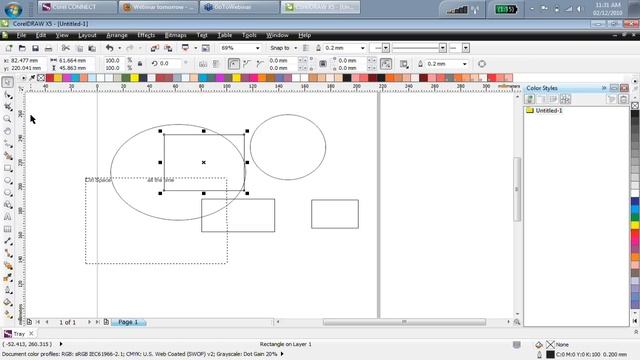640x360 pixels.
Task: Select the Ellipse tool in toolbox
Action: [x=7, y=180]
